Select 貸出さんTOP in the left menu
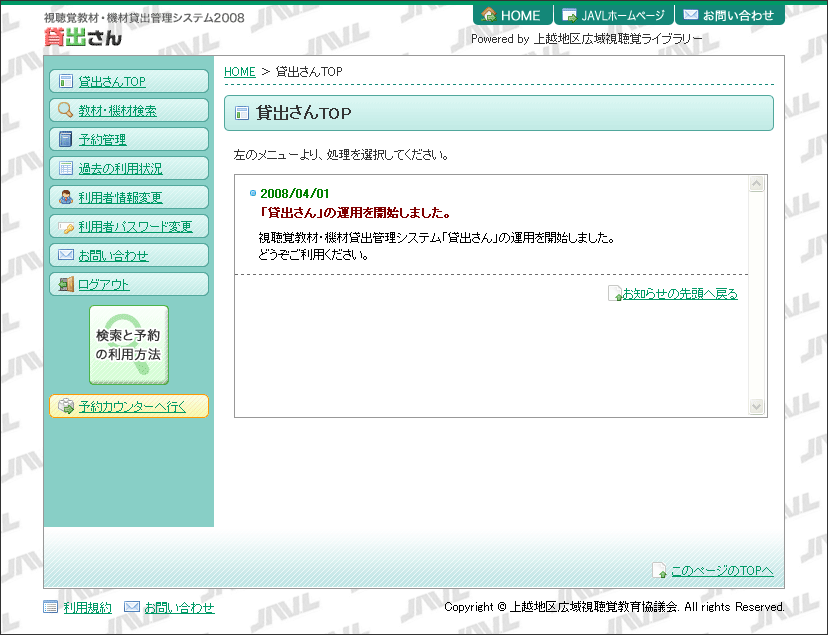The width and height of the screenshot is (828, 635). pos(112,82)
